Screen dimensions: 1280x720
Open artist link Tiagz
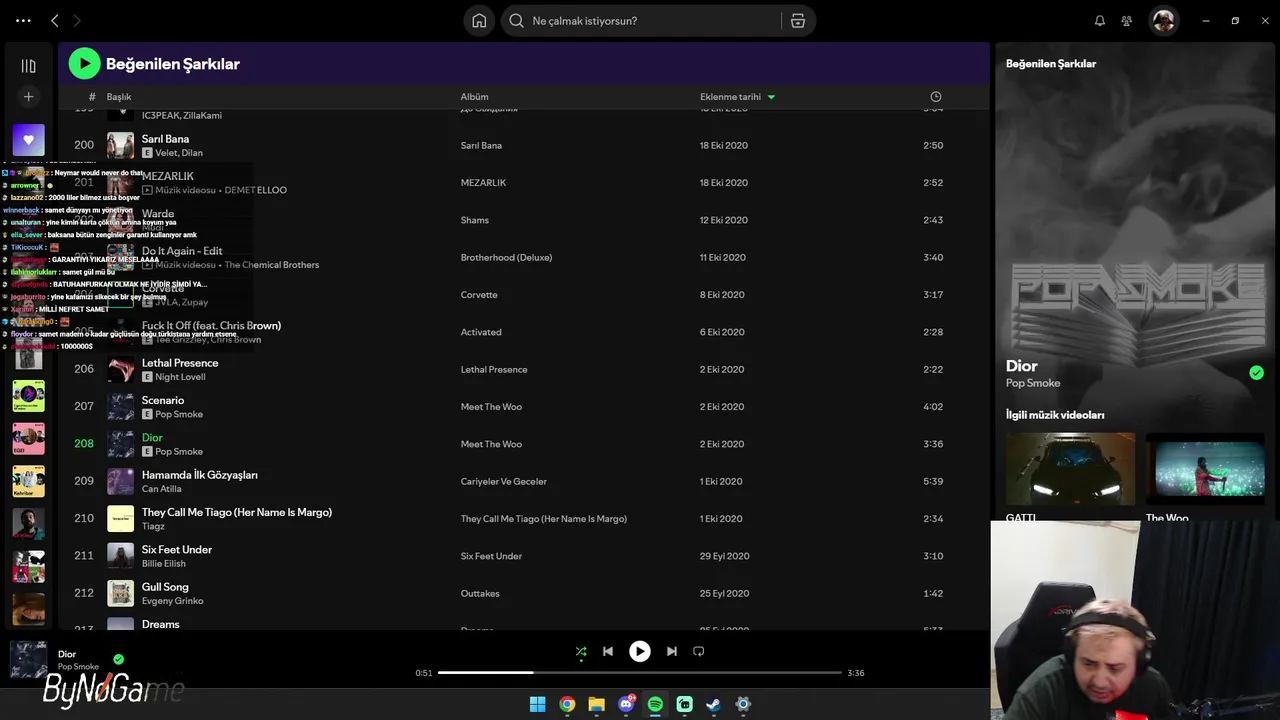click(153, 526)
